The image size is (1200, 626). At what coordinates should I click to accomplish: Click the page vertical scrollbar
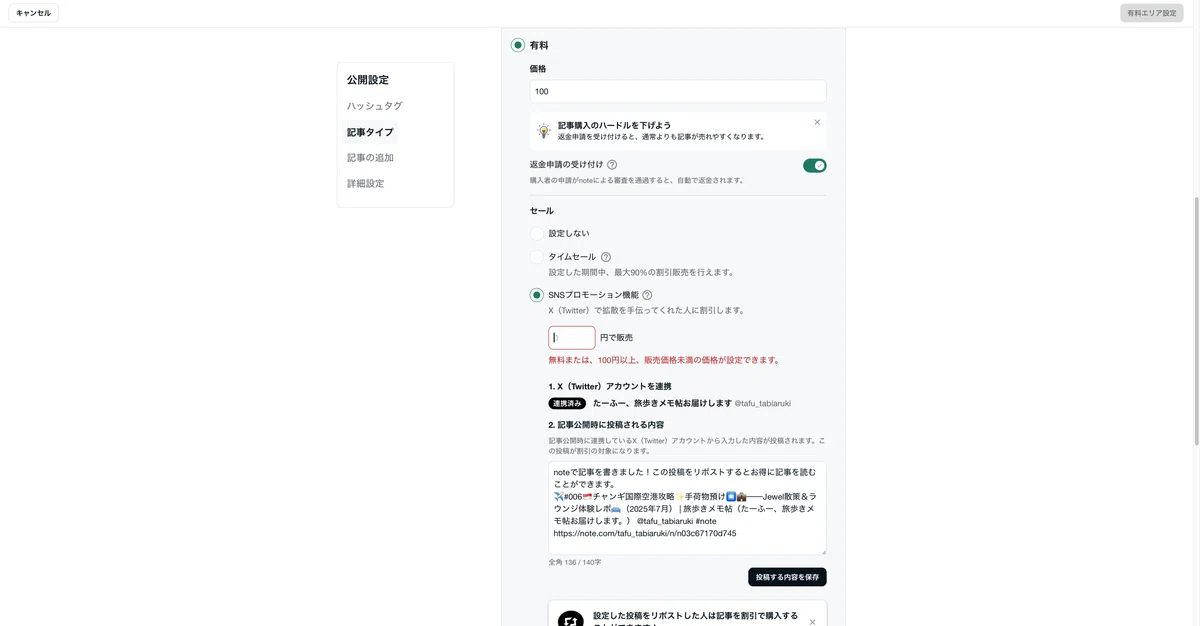[1196, 320]
